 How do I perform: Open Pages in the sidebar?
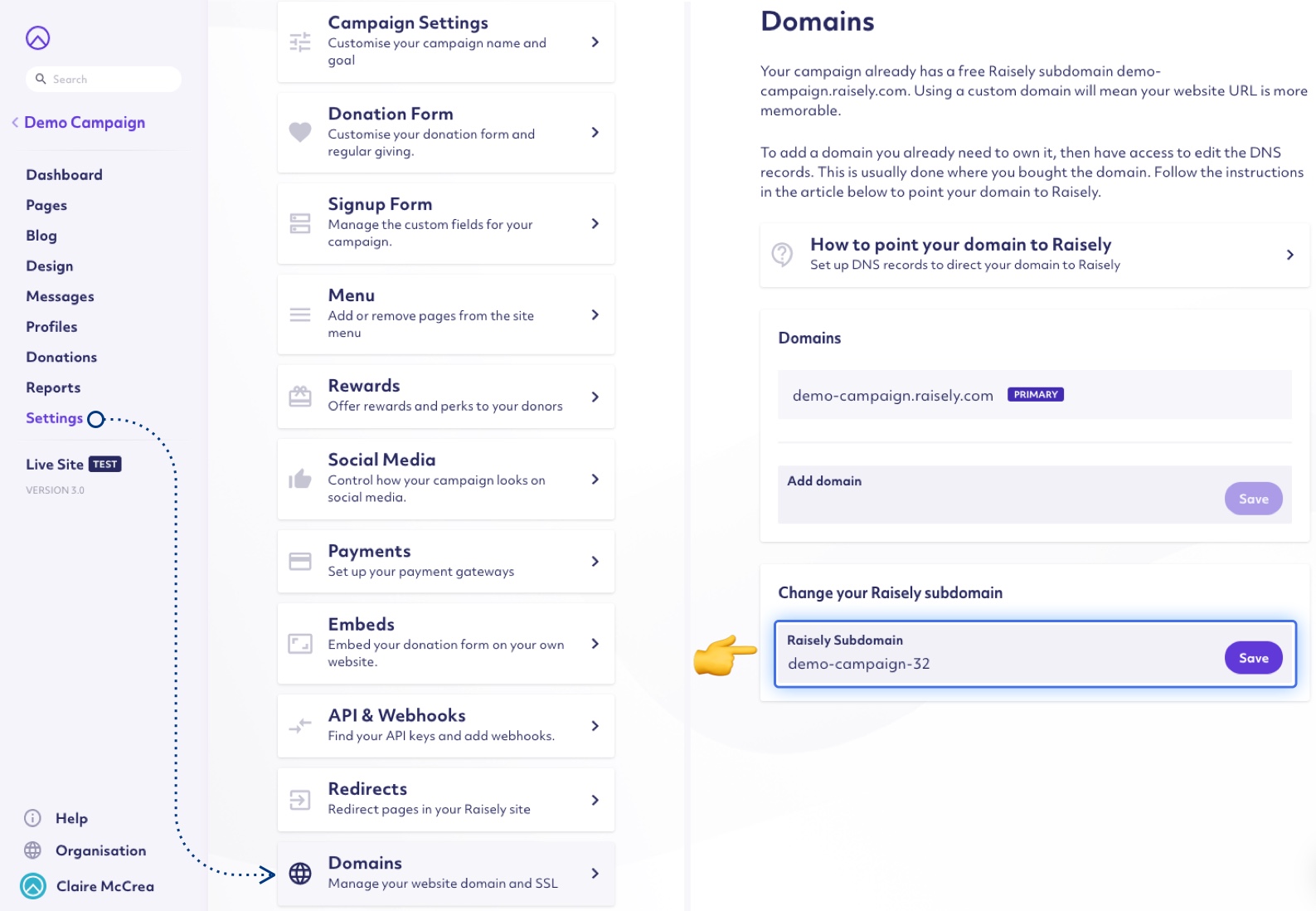coord(46,206)
